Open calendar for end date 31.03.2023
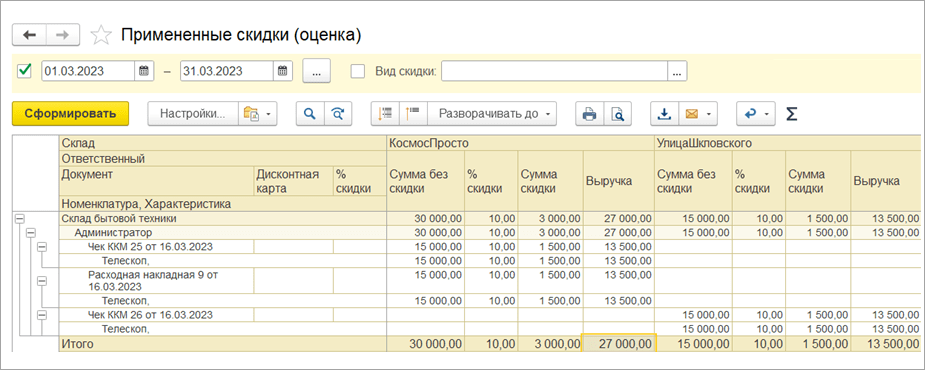This screenshot has width=925, height=370. pyautogui.click(x=283, y=71)
